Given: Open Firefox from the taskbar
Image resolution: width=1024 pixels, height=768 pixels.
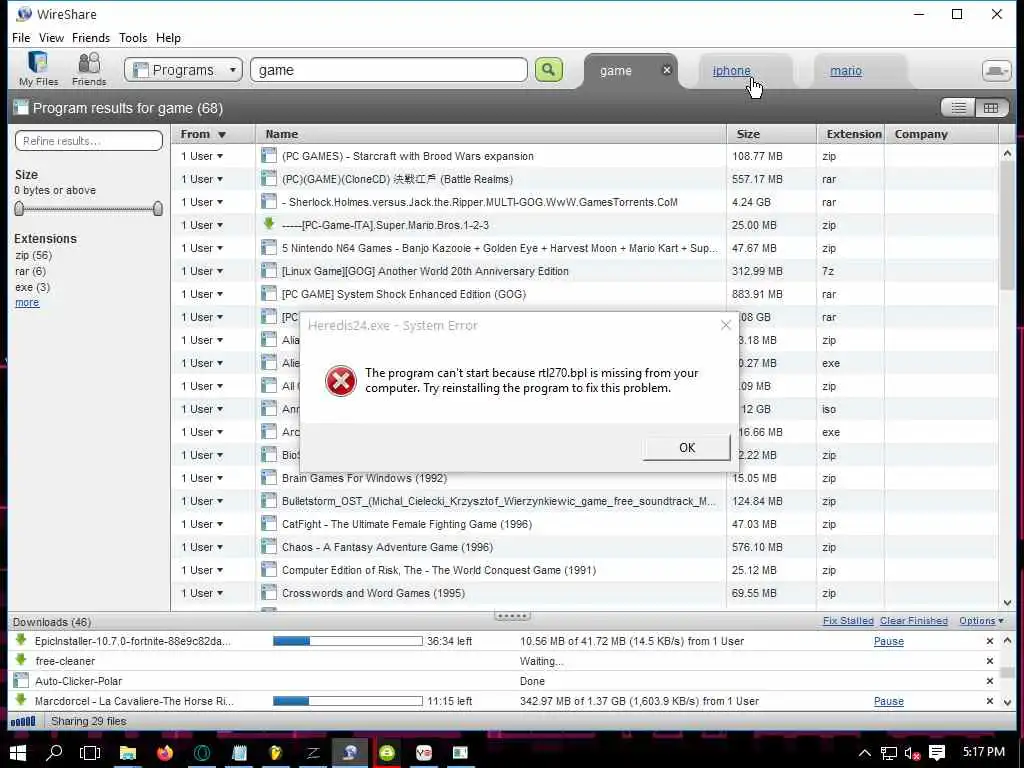Looking at the screenshot, I should click(x=165, y=753).
